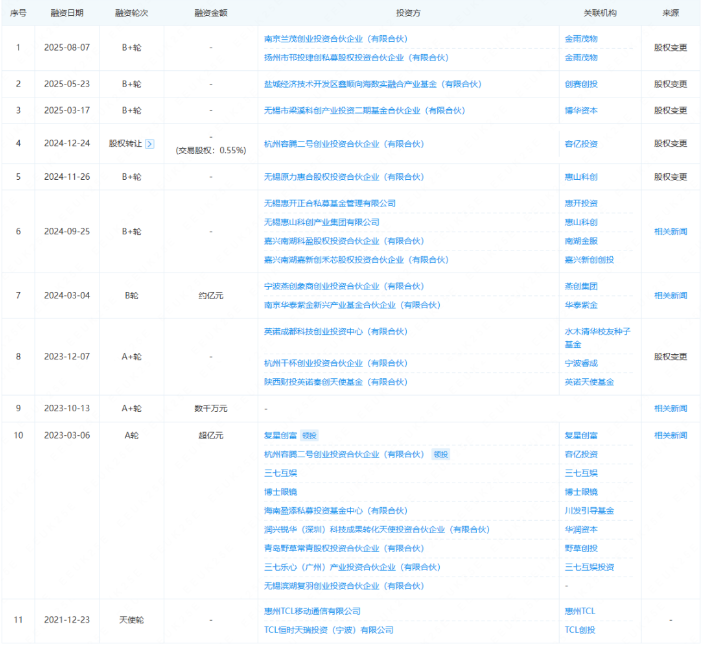Open investor 海南盈添私募投资基金中心
The width and height of the screenshot is (703, 656).
[x=335, y=511]
